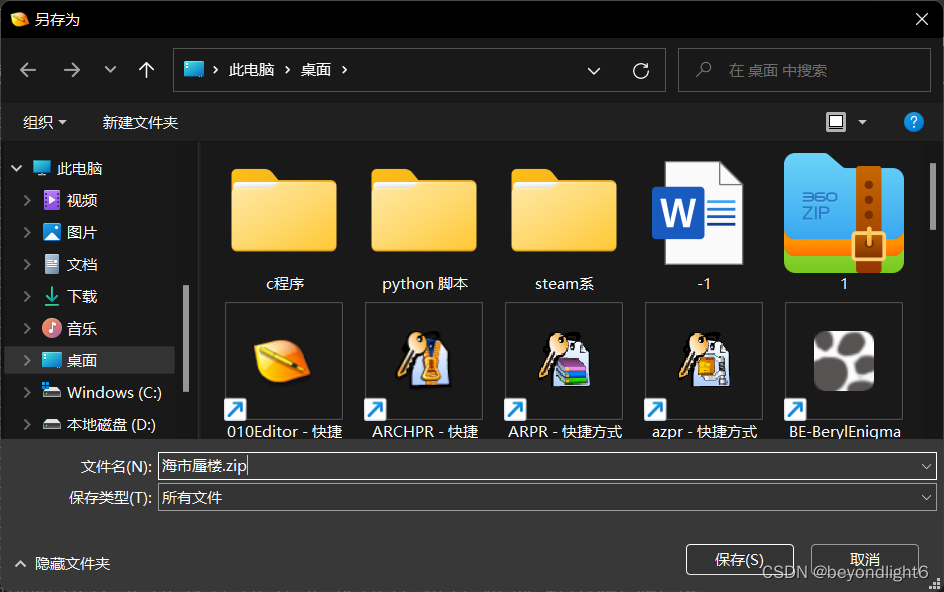The image size is (944, 592).
Task: Open help with the question mark icon
Action: (x=913, y=122)
